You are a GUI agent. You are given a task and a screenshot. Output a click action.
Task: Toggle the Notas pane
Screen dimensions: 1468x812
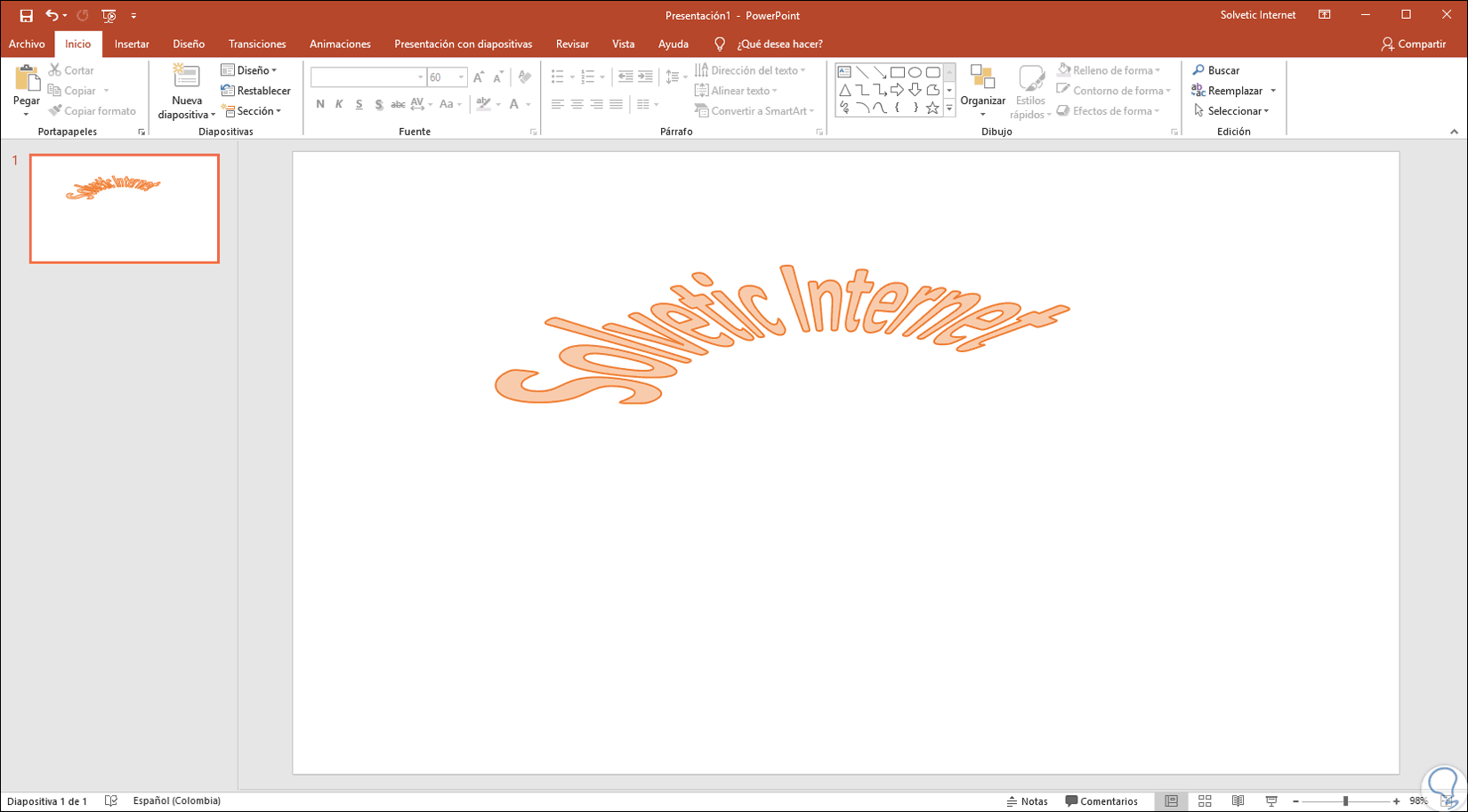(x=1027, y=801)
